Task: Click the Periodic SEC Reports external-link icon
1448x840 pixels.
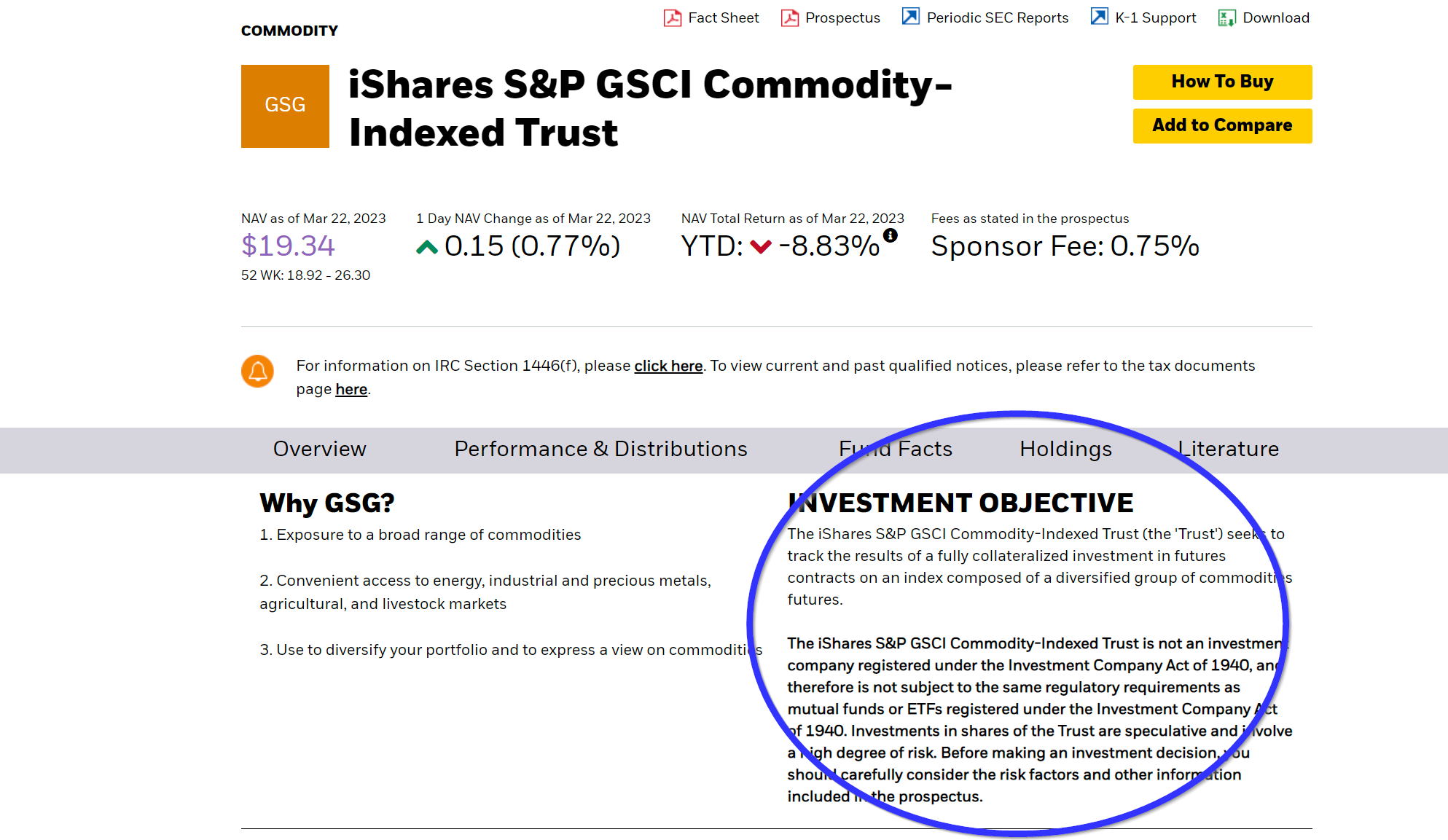Action: tap(910, 17)
